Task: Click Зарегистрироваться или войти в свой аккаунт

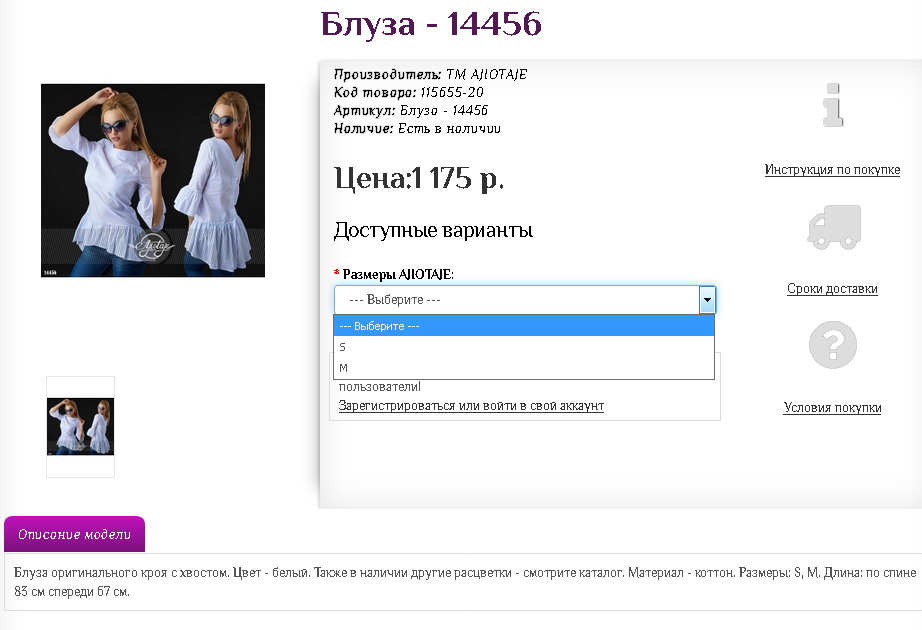Action: coord(471,406)
